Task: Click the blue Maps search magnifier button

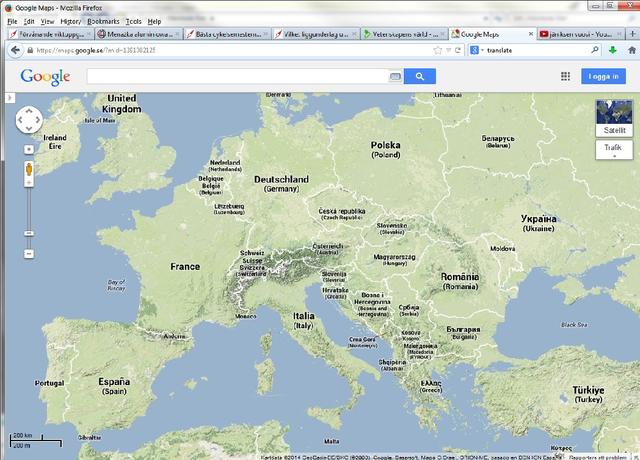Action: pyautogui.click(x=420, y=76)
